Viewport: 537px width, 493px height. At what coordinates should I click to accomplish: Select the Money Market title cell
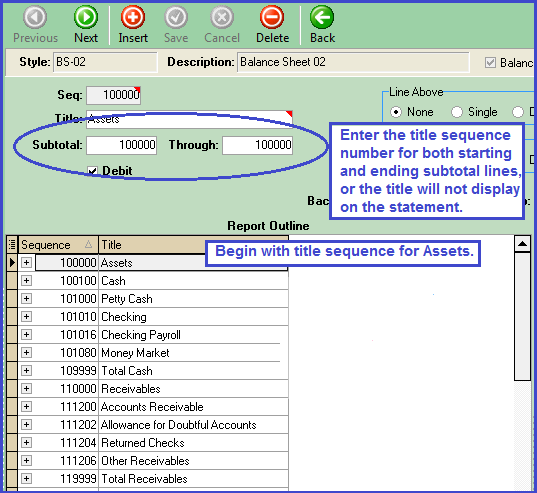(x=193, y=353)
